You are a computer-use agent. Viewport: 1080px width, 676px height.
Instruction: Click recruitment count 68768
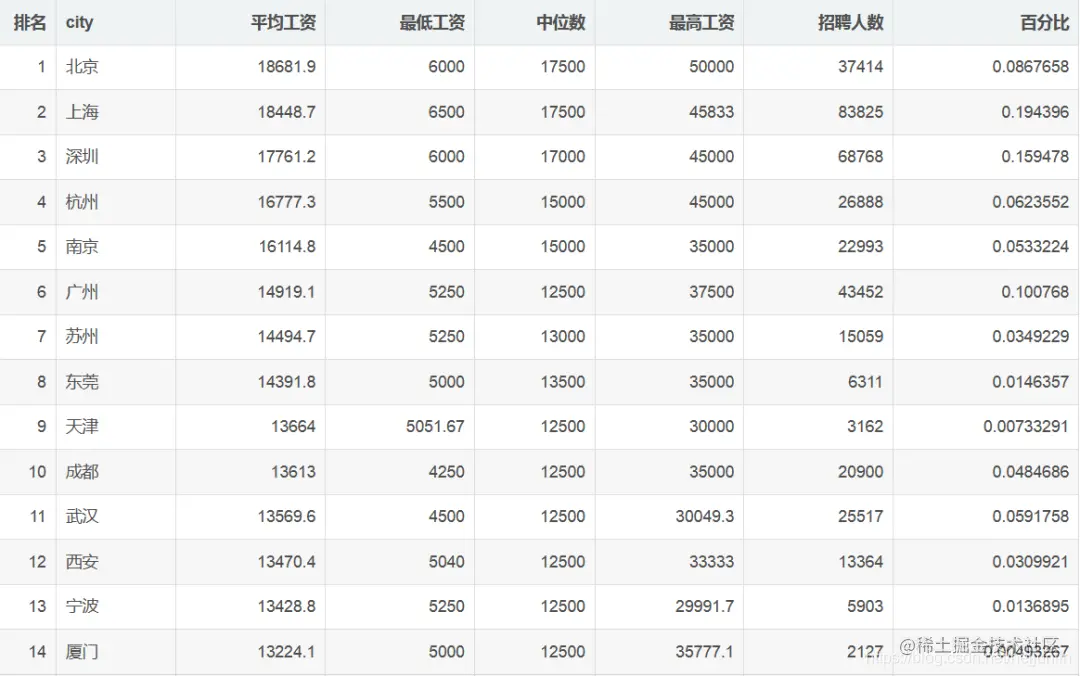pyautogui.click(x=860, y=156)
